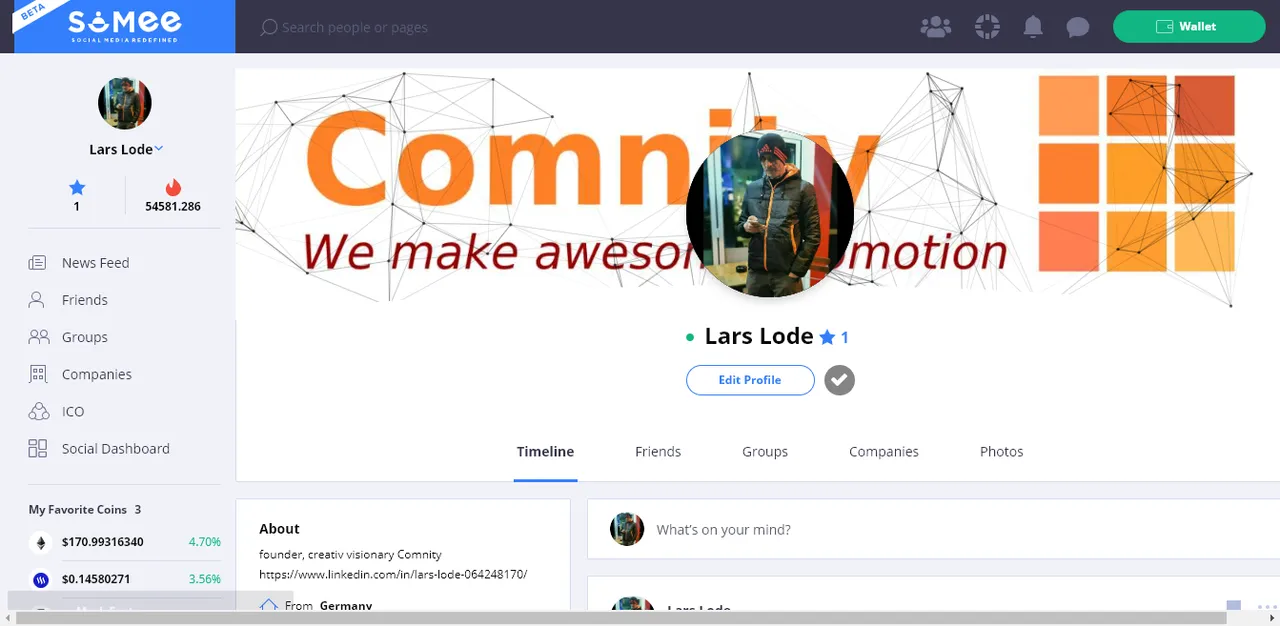1280x626 pixels.
Task: Click the large round profile photo
Action: coord(769,213)
